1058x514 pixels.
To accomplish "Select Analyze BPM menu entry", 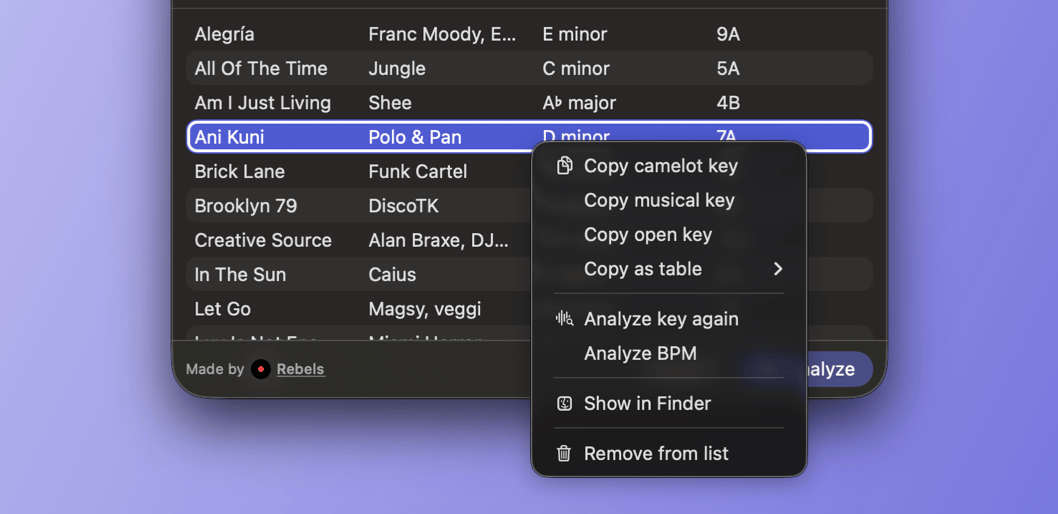I will (640, 354).
